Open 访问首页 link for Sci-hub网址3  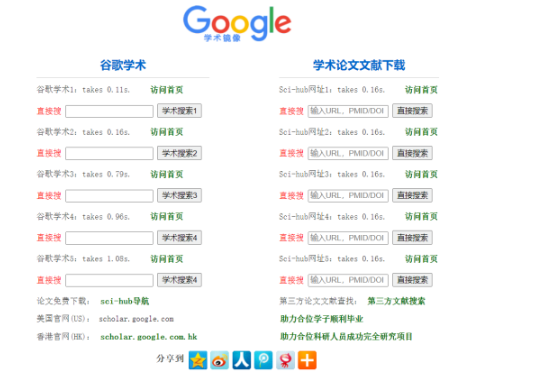[x=421, y=174]
